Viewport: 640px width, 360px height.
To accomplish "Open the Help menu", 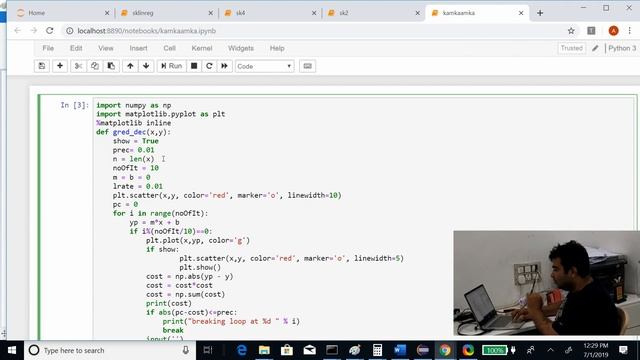I will point(277,48).
